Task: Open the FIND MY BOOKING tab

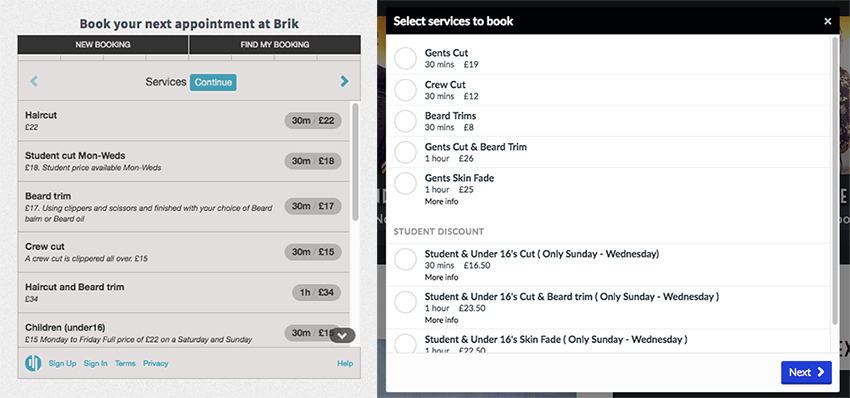Action: click(275, 44)
